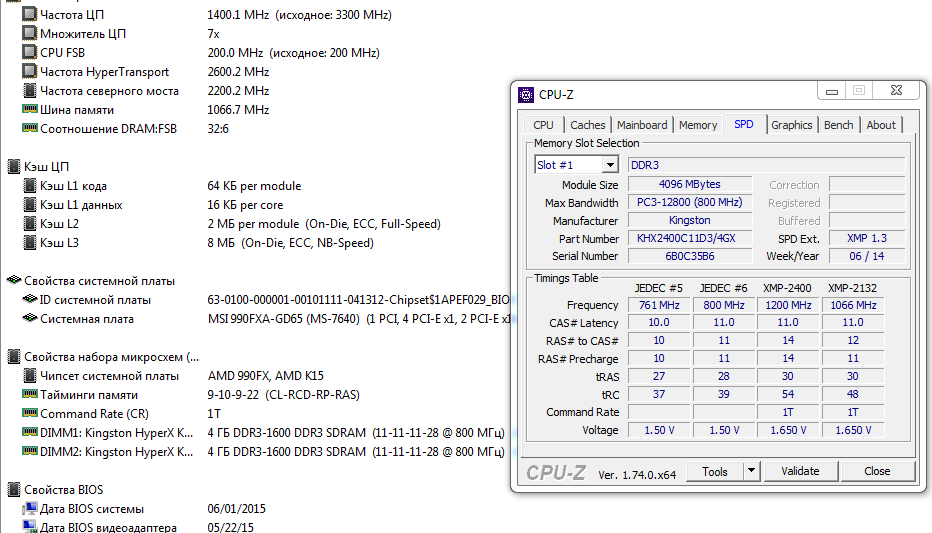Click the icon beside Частота северного моста
932x533 pixels.
point(29,90)
